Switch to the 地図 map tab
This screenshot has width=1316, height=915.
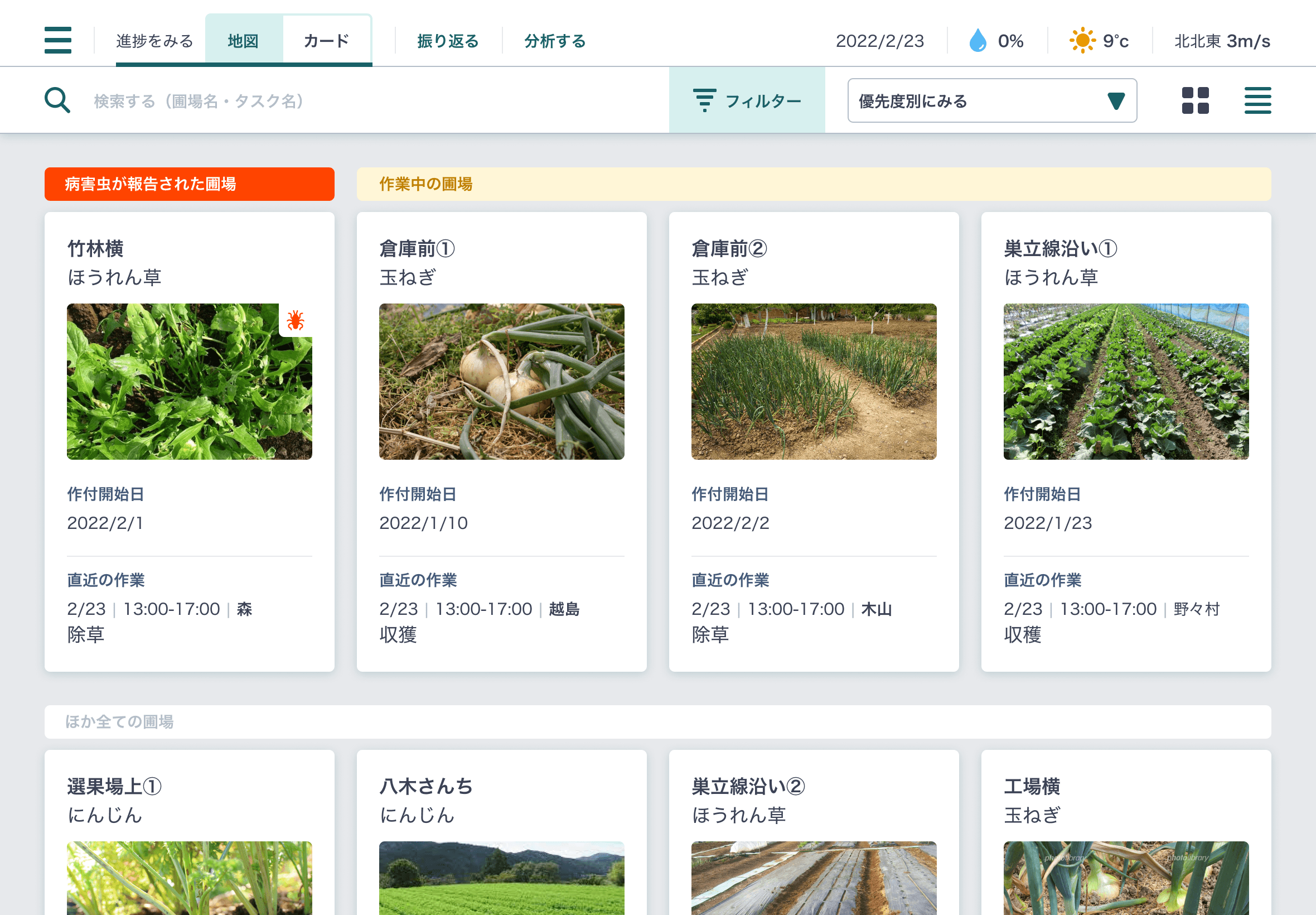244,41
